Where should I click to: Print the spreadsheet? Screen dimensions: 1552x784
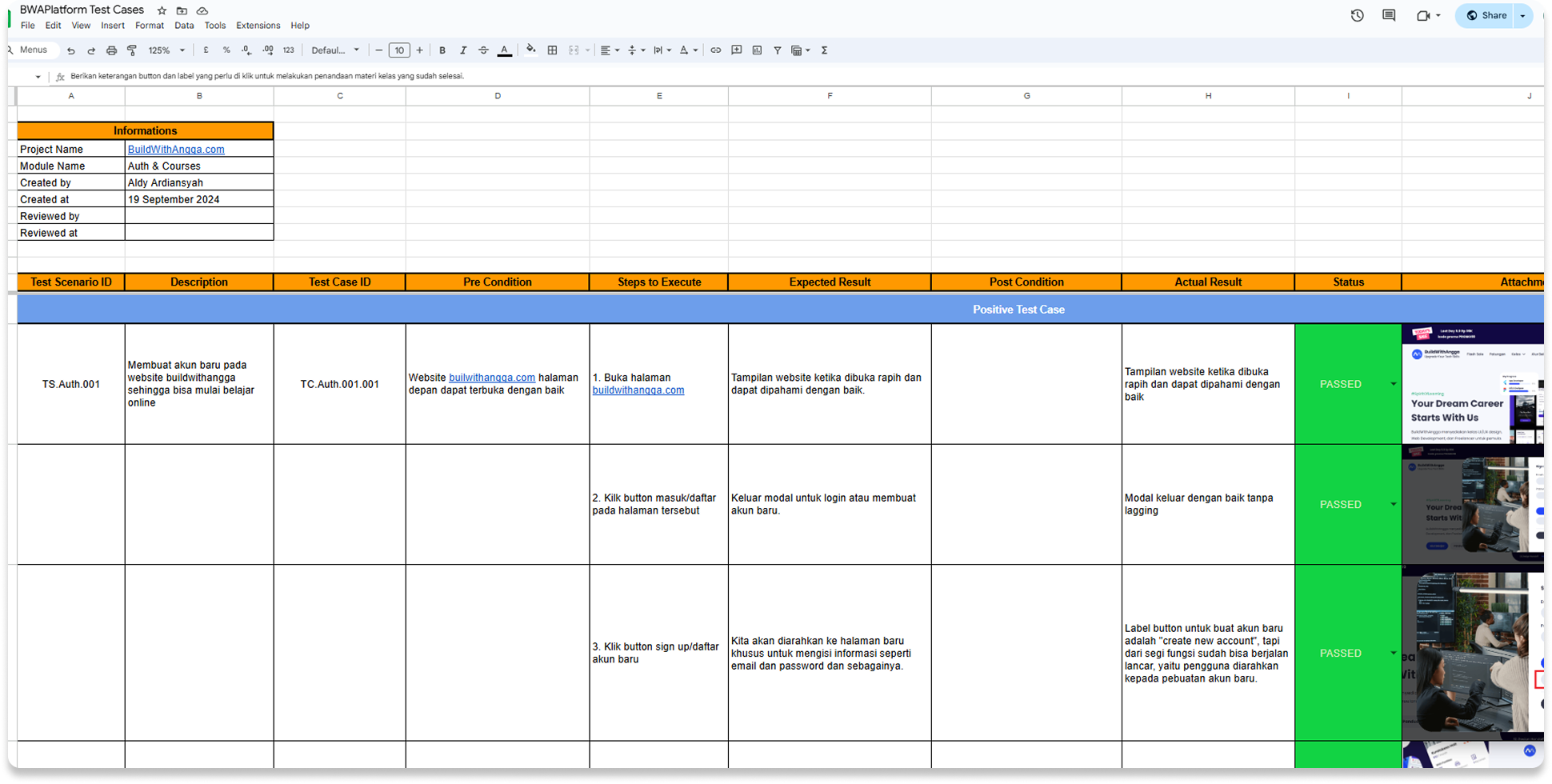111,50
